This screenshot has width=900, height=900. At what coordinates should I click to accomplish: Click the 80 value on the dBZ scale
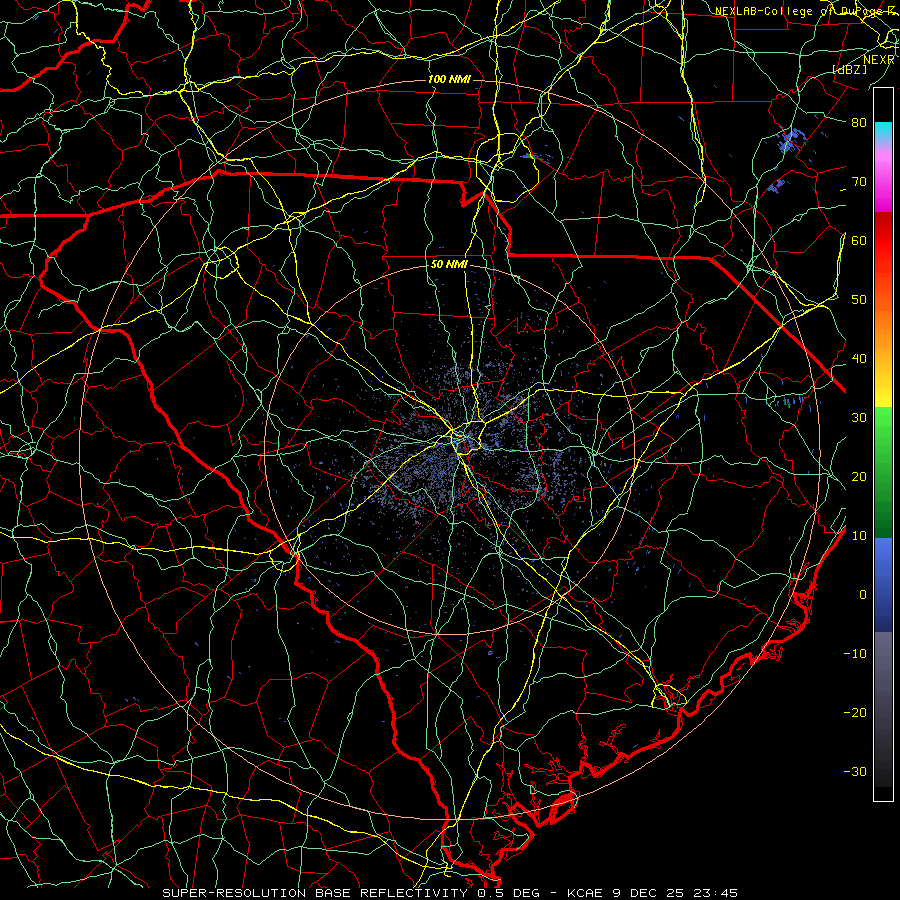point(859,123)
